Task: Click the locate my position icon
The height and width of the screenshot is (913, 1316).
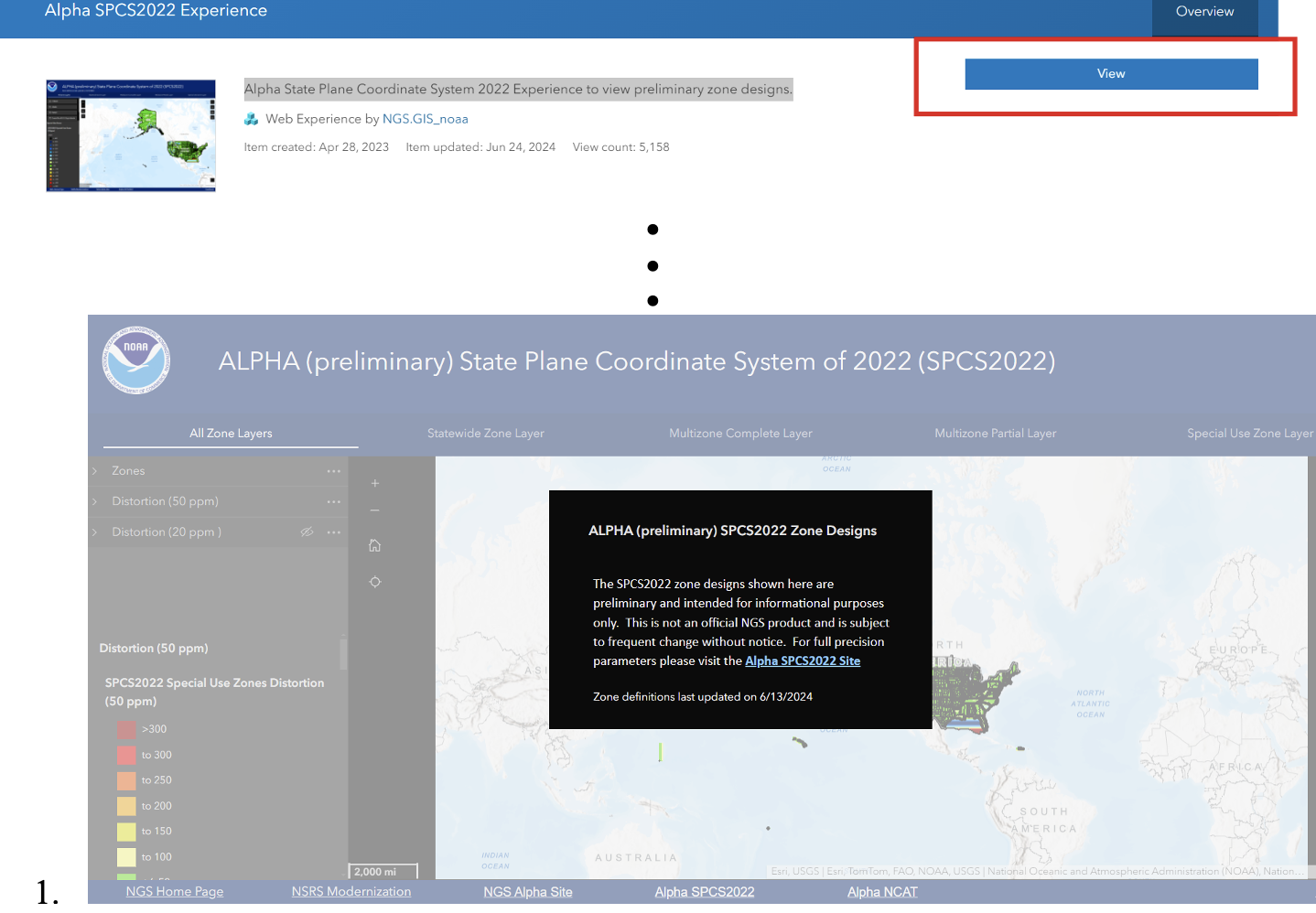Action: point(374,582)
